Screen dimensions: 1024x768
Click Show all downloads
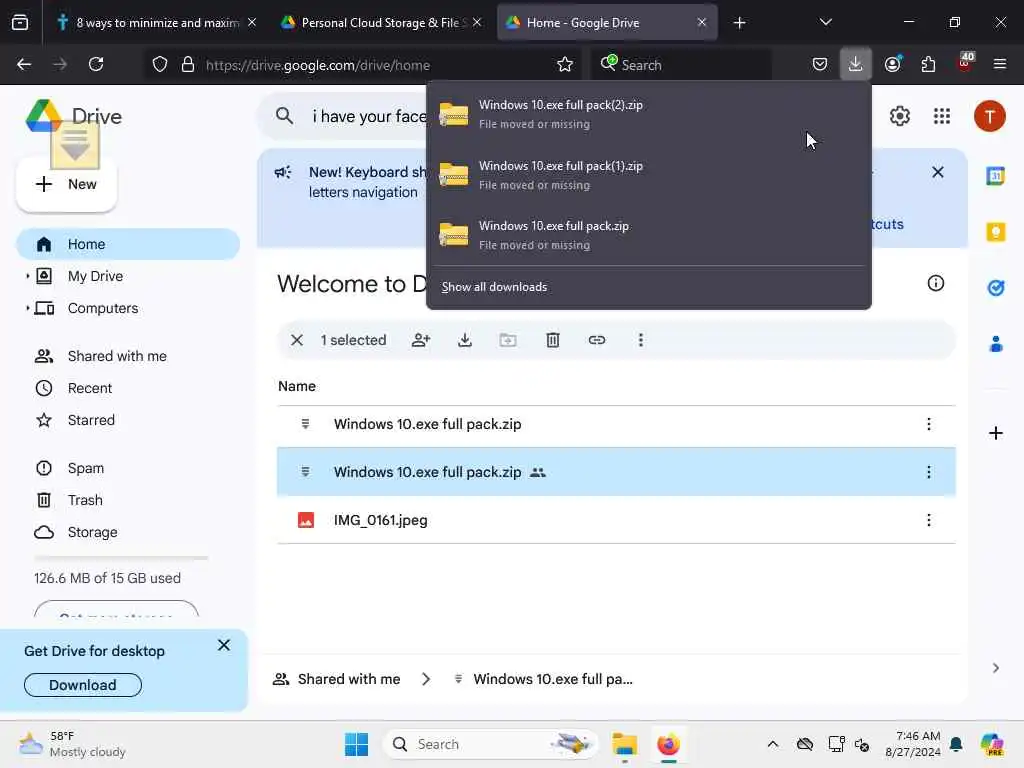(x=494, y=287)
